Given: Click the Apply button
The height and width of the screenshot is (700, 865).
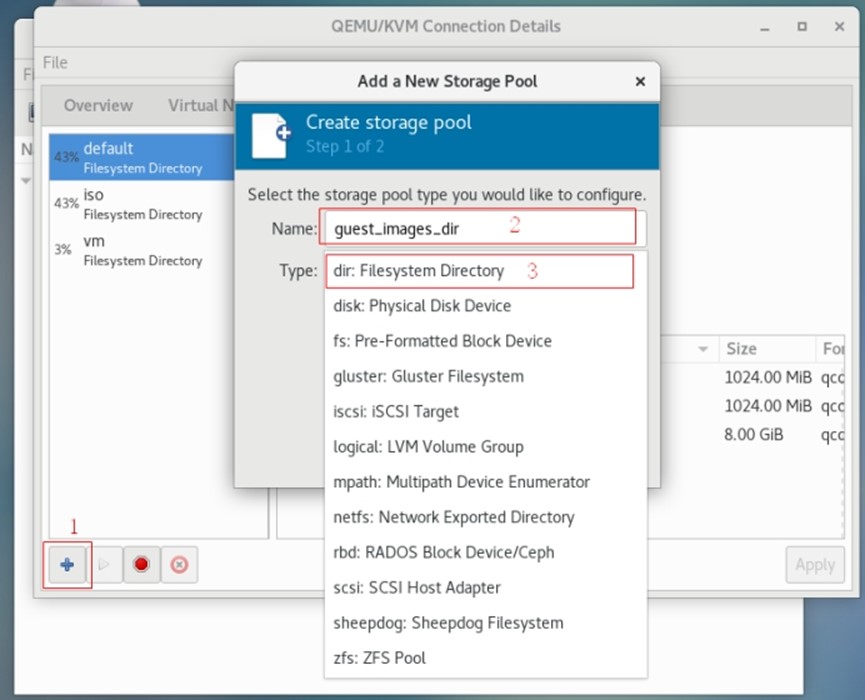Looking at the screenshot, I should coord(815,565).
